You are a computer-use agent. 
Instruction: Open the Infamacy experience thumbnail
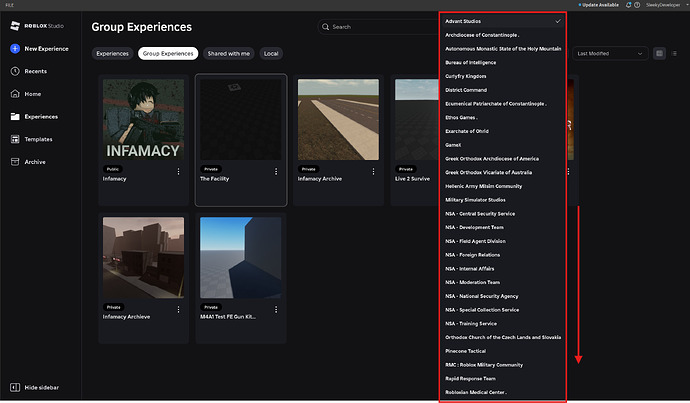pyautogui.click(x=143, y=119)
